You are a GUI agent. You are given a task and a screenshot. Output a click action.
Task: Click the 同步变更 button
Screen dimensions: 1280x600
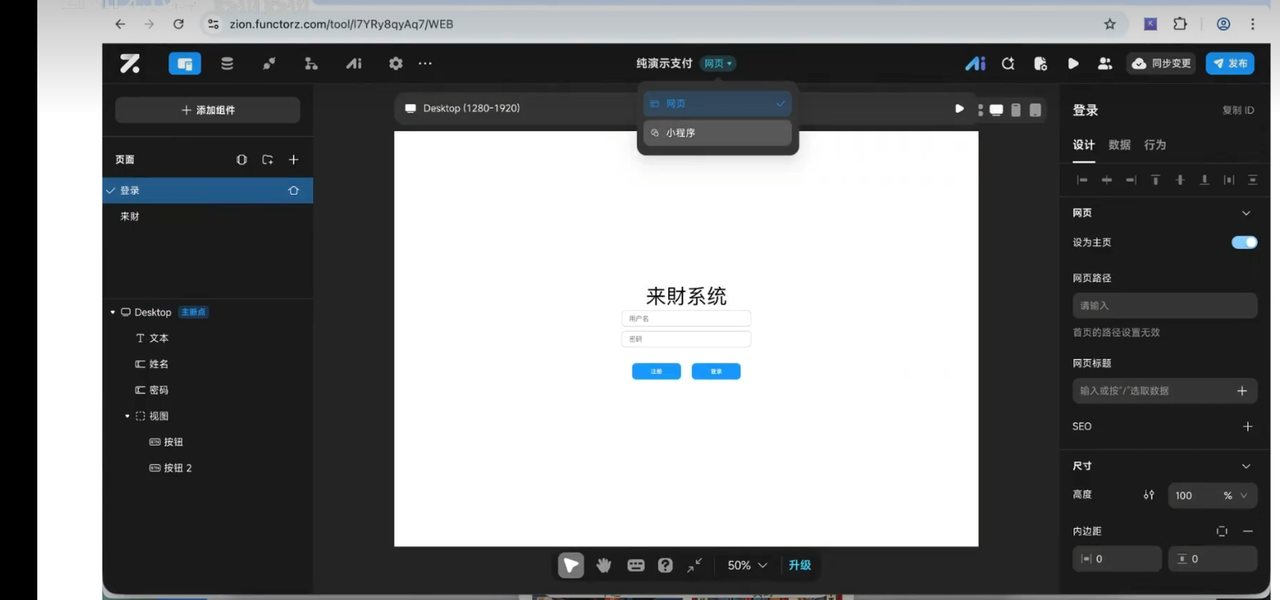pos(1161,63)
